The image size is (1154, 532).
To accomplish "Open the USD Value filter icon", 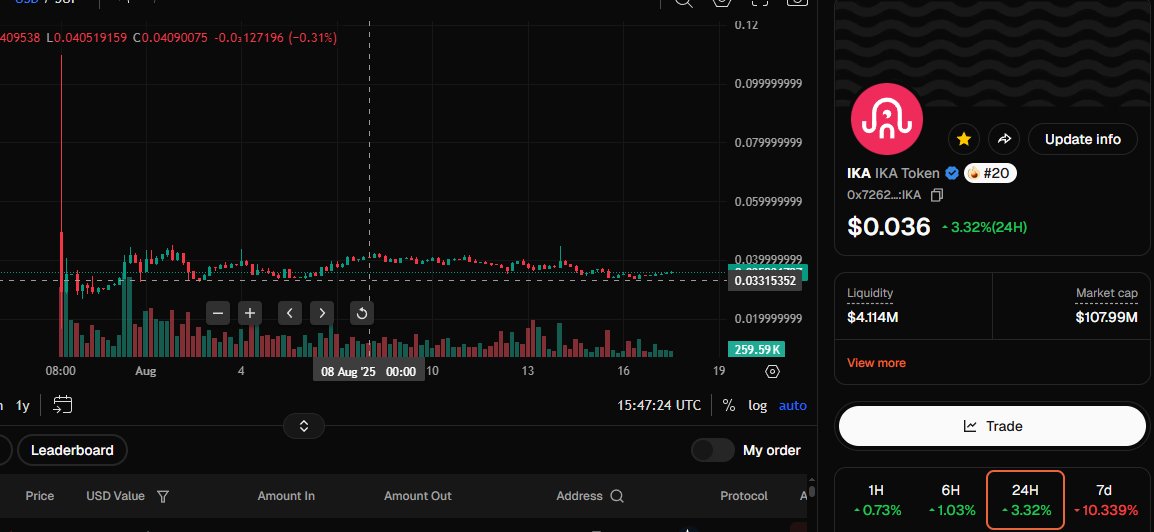I will [x=163, y=497].
